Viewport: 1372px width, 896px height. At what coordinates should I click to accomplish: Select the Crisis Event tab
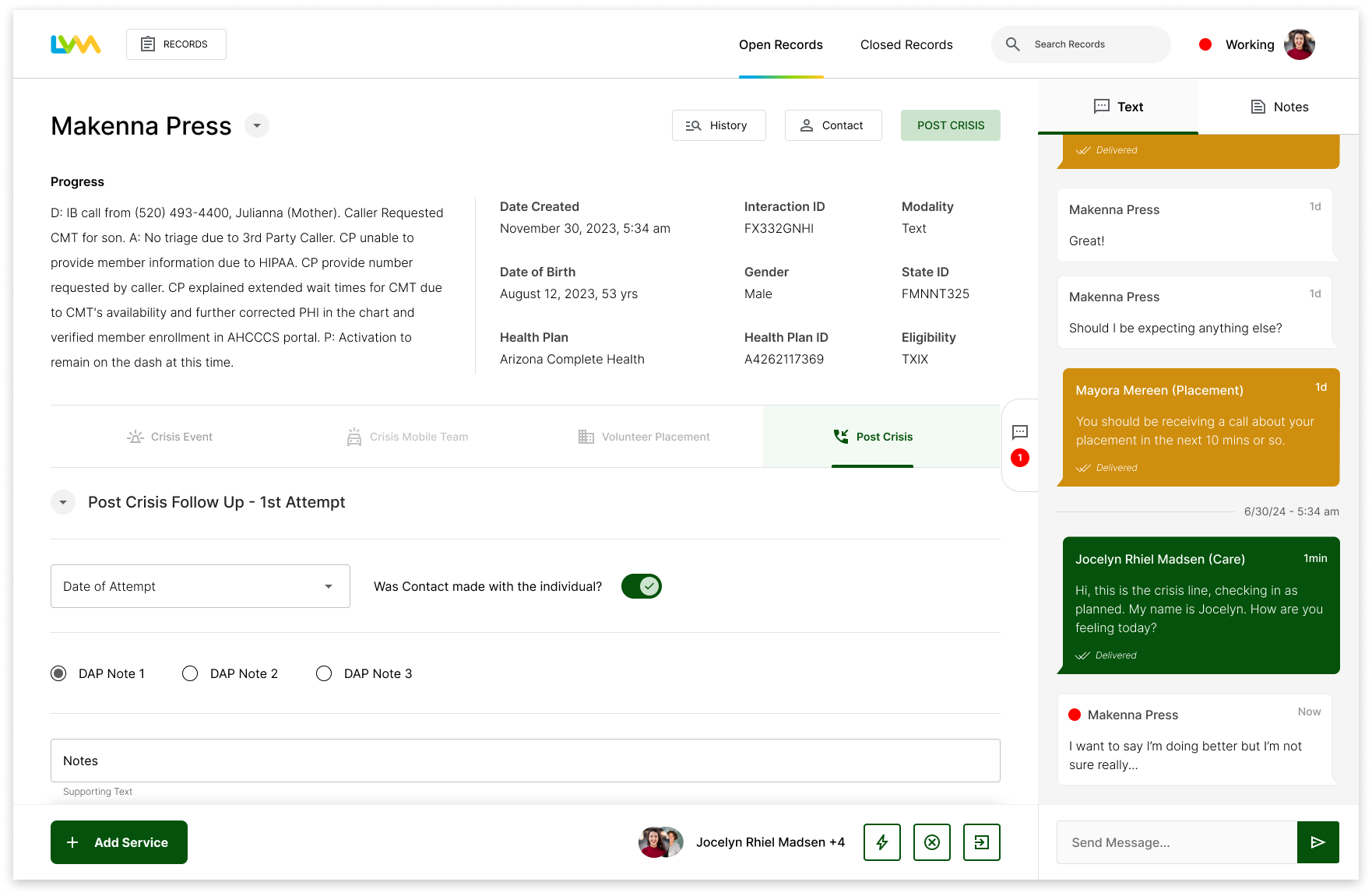tap(170, 437)
